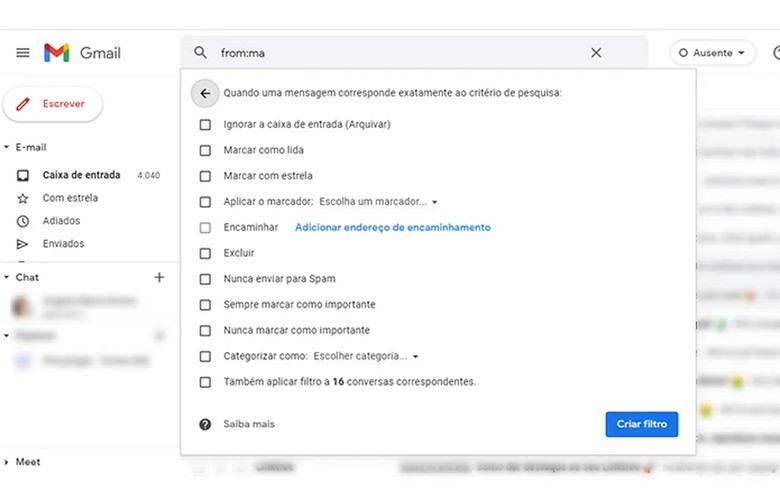Tick 'Nunca enviar para Spam' checkbox
Screen dimensions: 780x500
point(205,279)
